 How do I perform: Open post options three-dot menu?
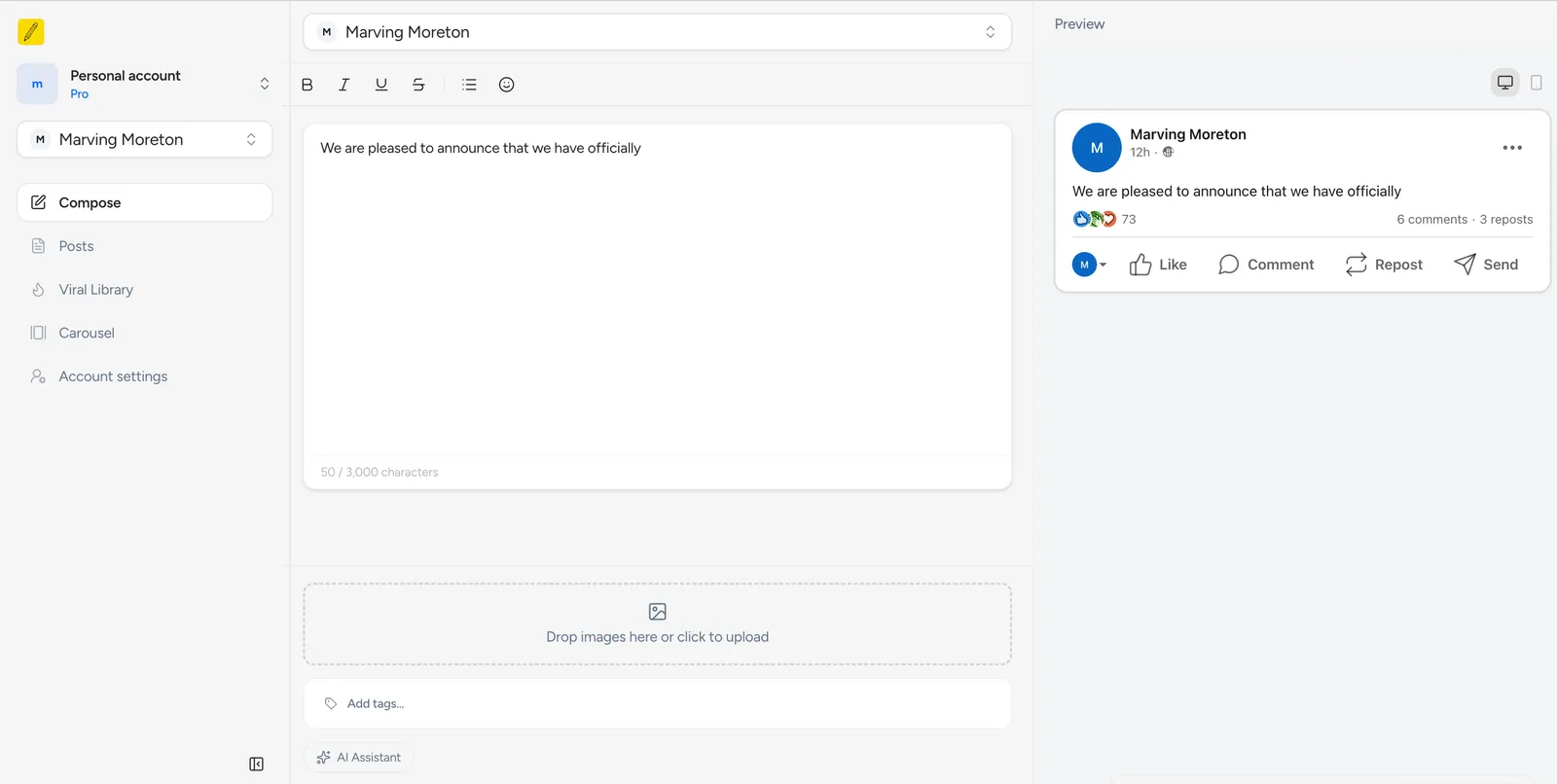(x=1511, y=148)
